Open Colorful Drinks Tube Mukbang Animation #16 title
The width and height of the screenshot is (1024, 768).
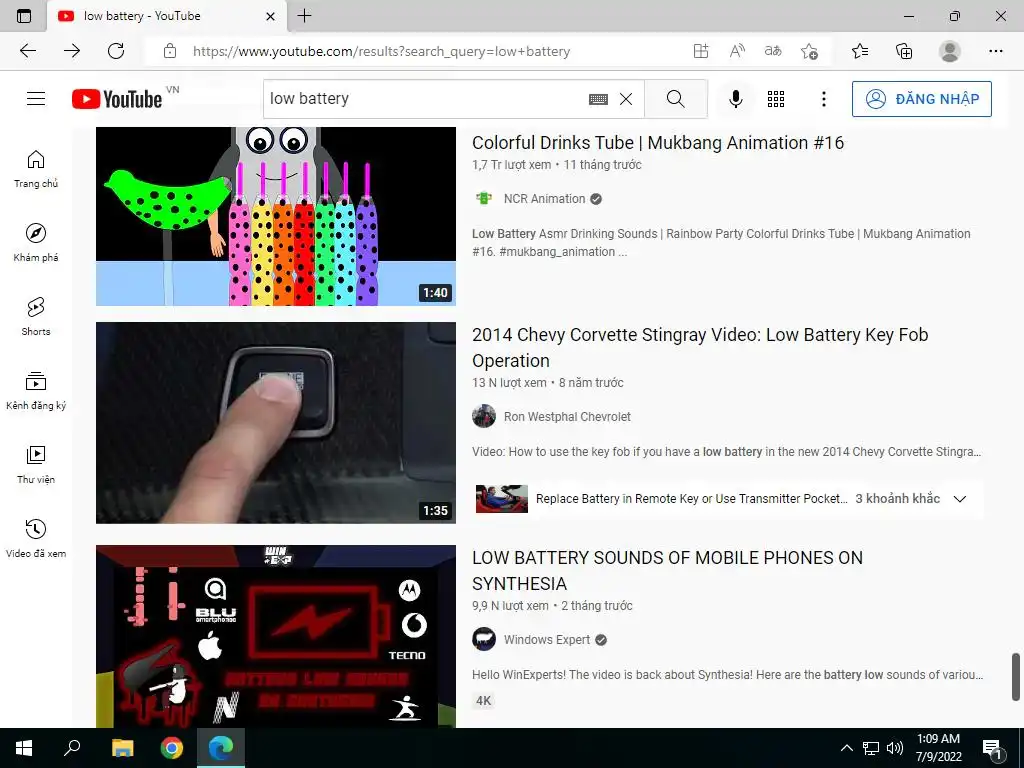pos(658,142)
